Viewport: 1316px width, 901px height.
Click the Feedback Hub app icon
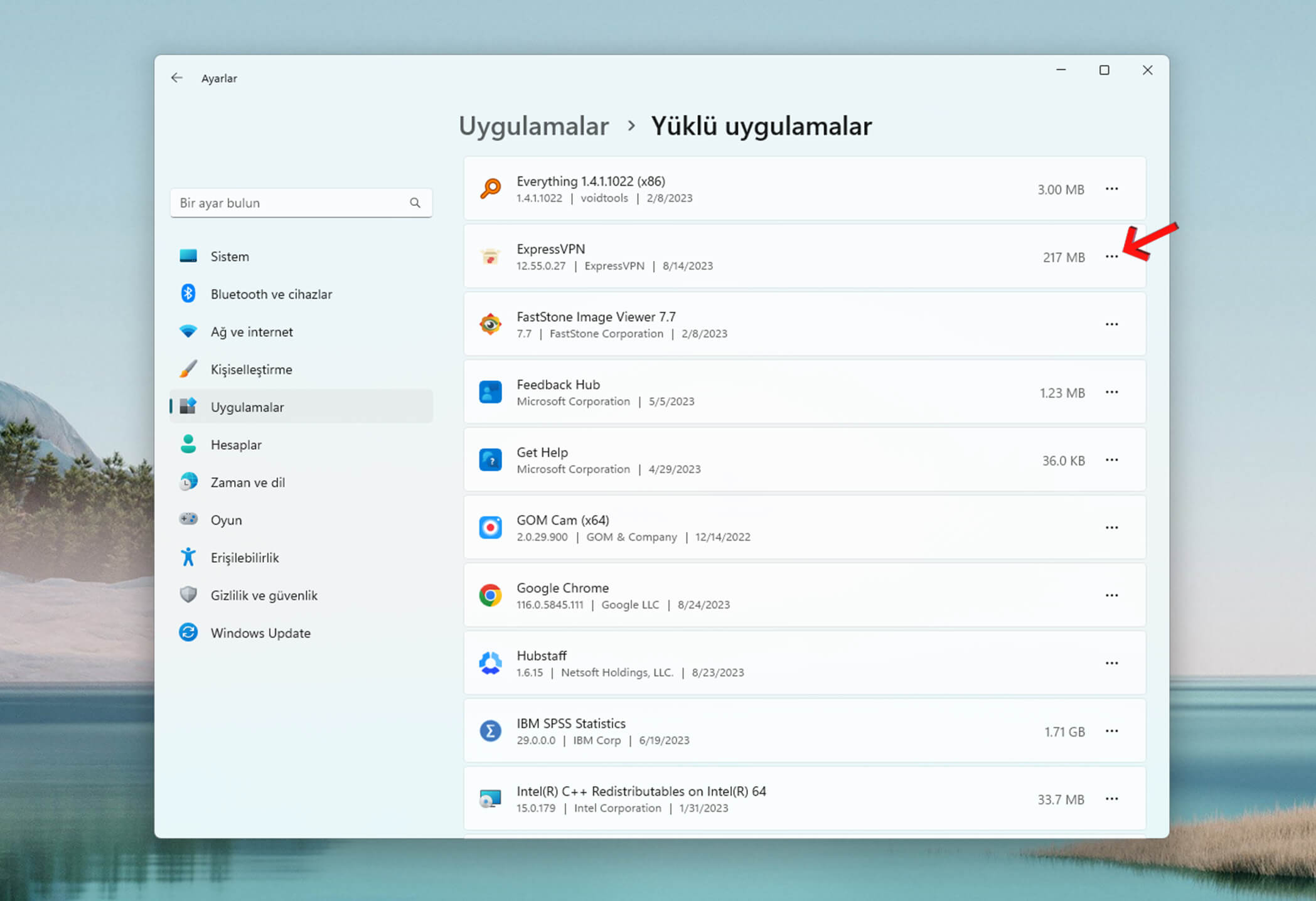[x=490, y=392]
